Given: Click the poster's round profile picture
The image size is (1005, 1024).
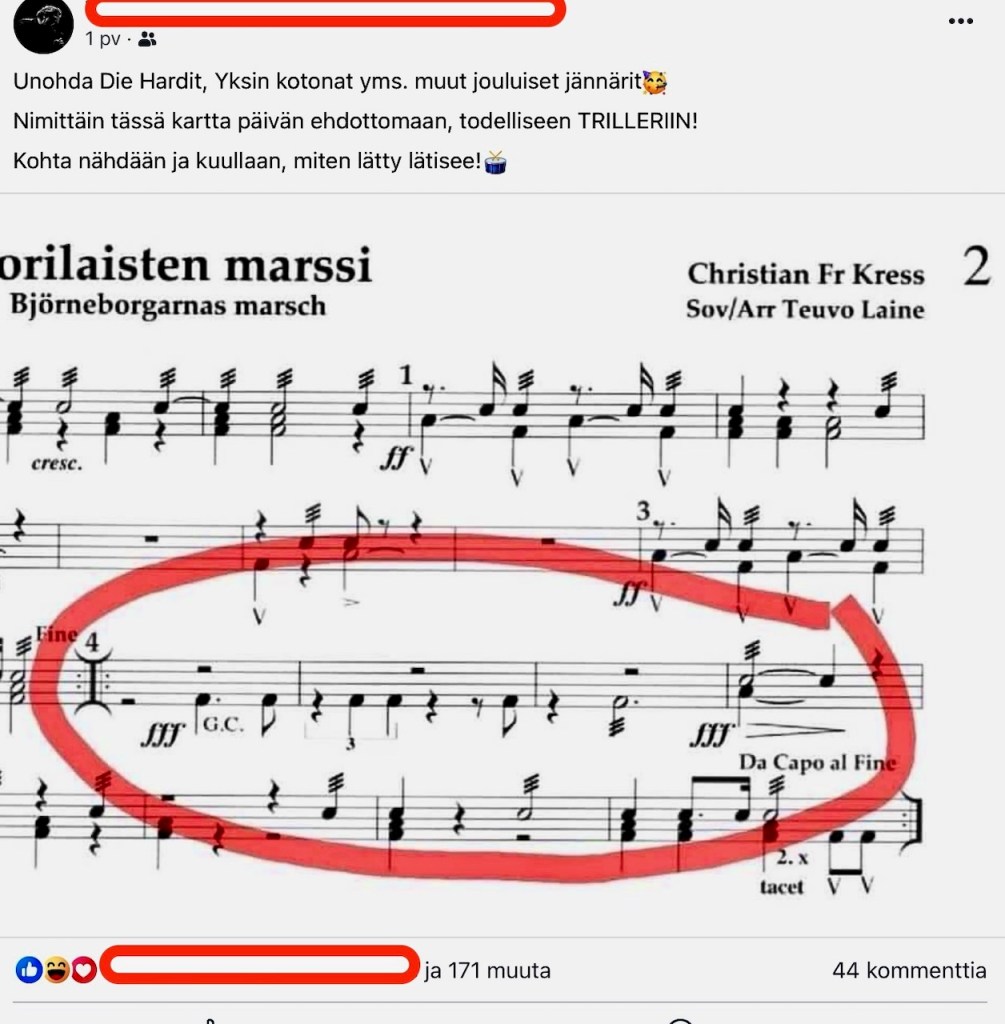Looking at the screenshot, I should pos(44,25).
